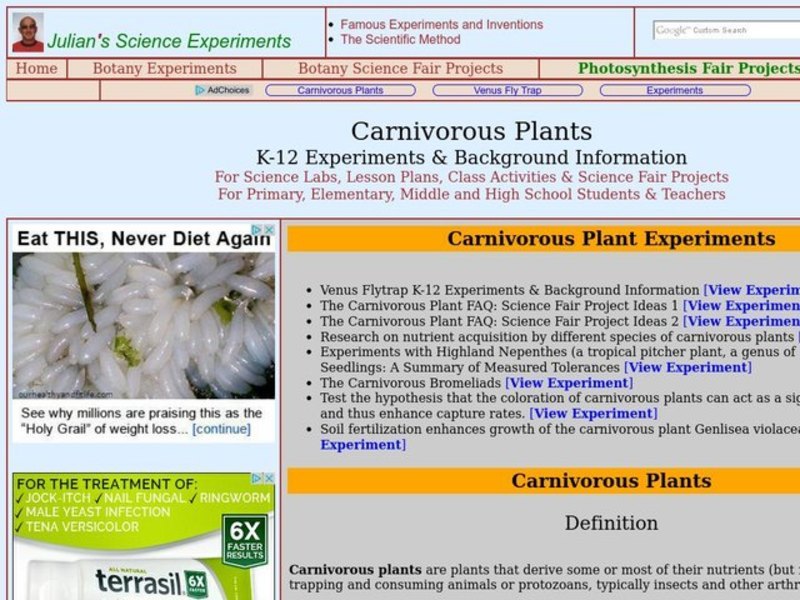800x600 pixels.
Task: Open the Botany Experiments menu item
Action: (x=165, y=69)
